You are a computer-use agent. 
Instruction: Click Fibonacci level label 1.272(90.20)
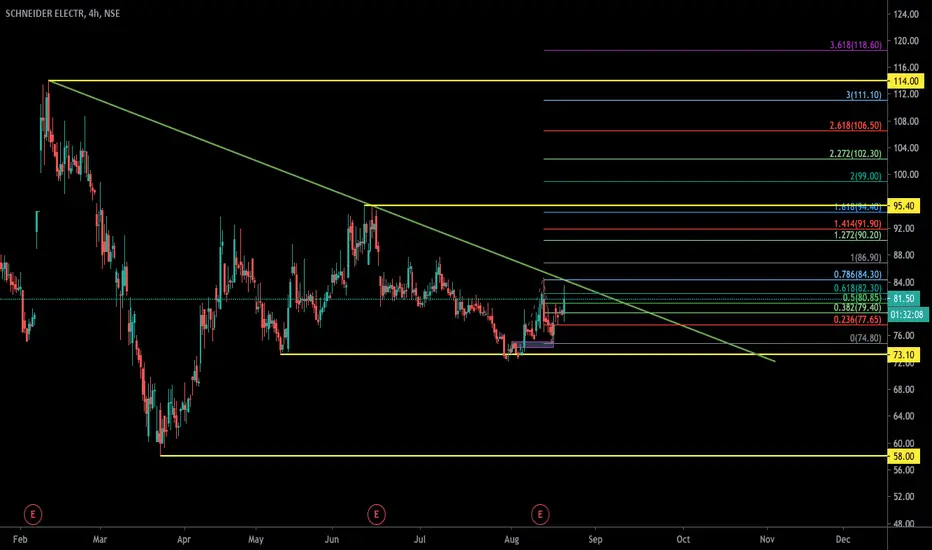858,235
